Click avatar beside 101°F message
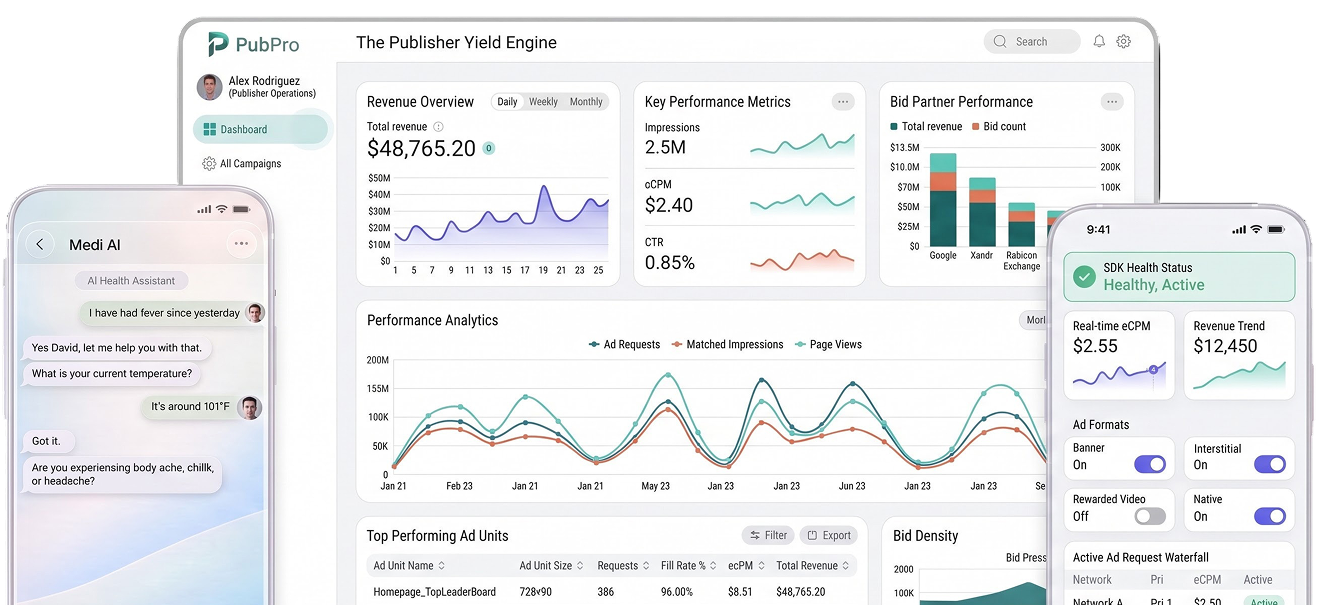Image resolution: width=1320 pixels, height=605 pixels. click(x=250, y=407)
